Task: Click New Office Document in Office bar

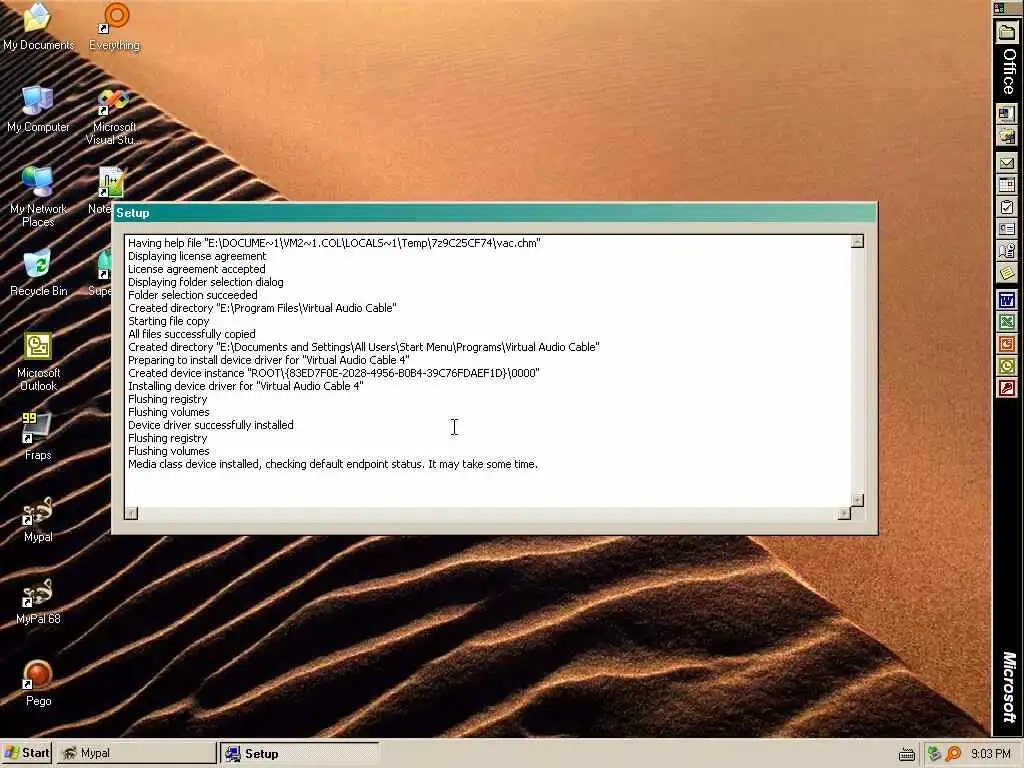Action: (x=1006, y=114)
